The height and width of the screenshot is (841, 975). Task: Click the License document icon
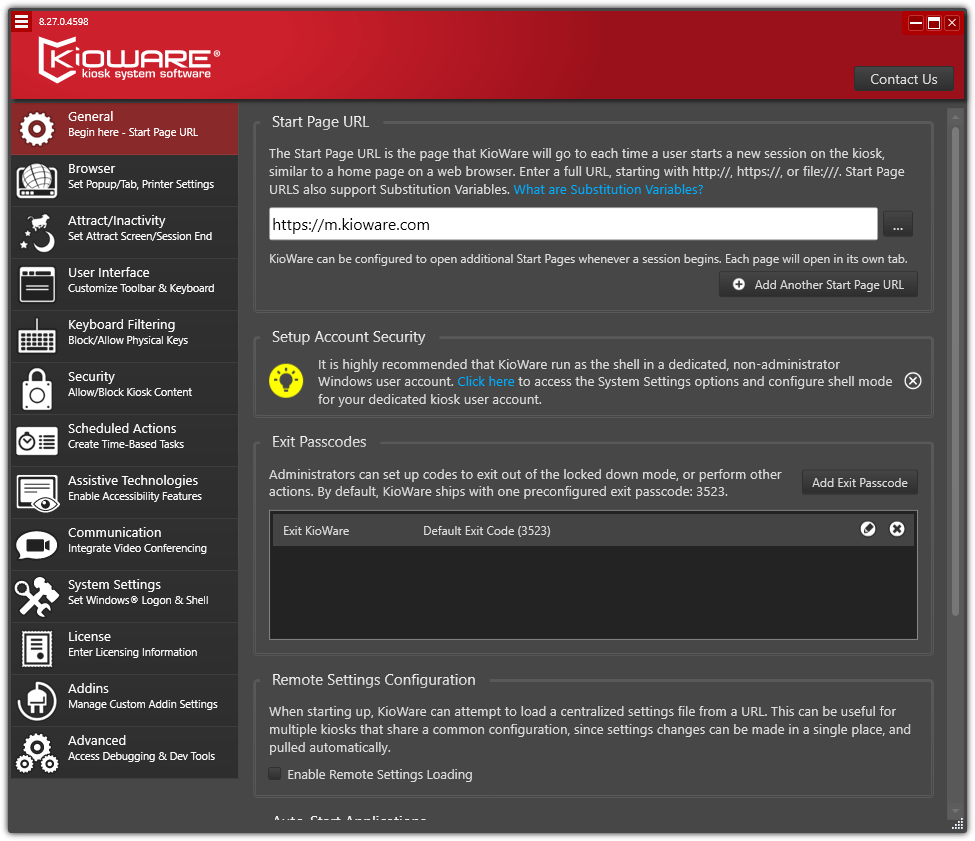37,650
